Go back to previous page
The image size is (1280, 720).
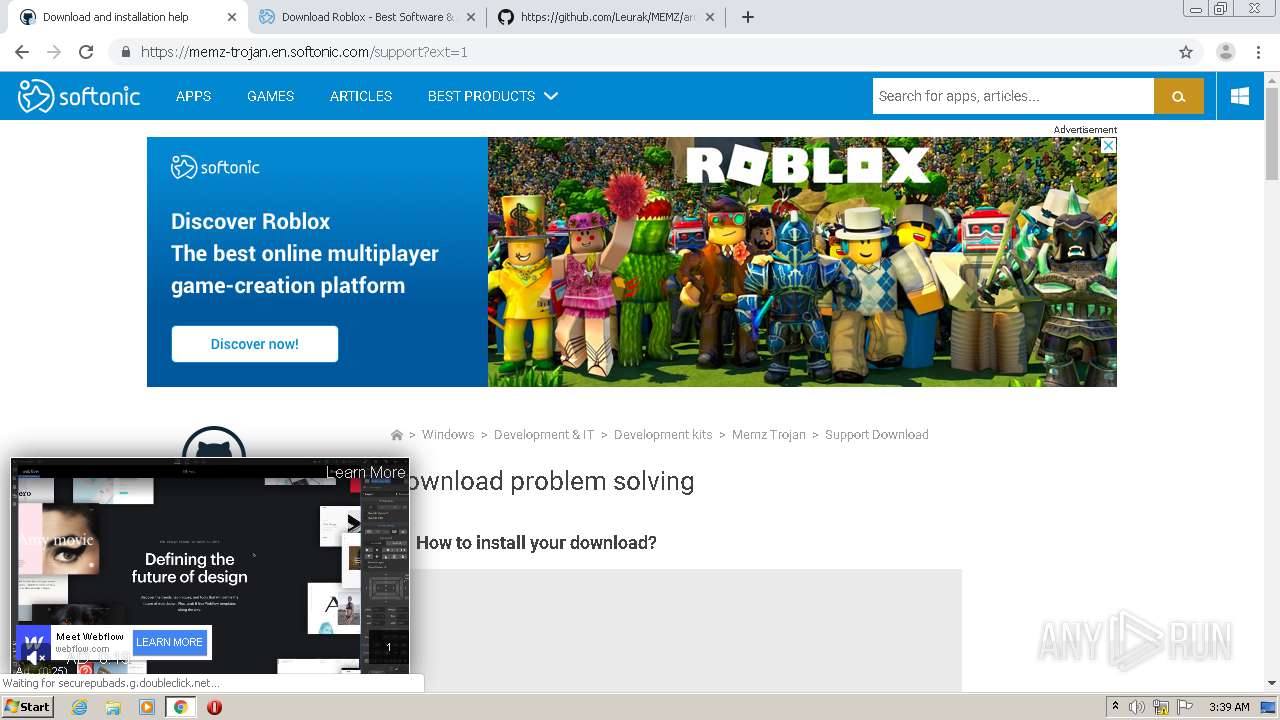[x=22, y=52]
